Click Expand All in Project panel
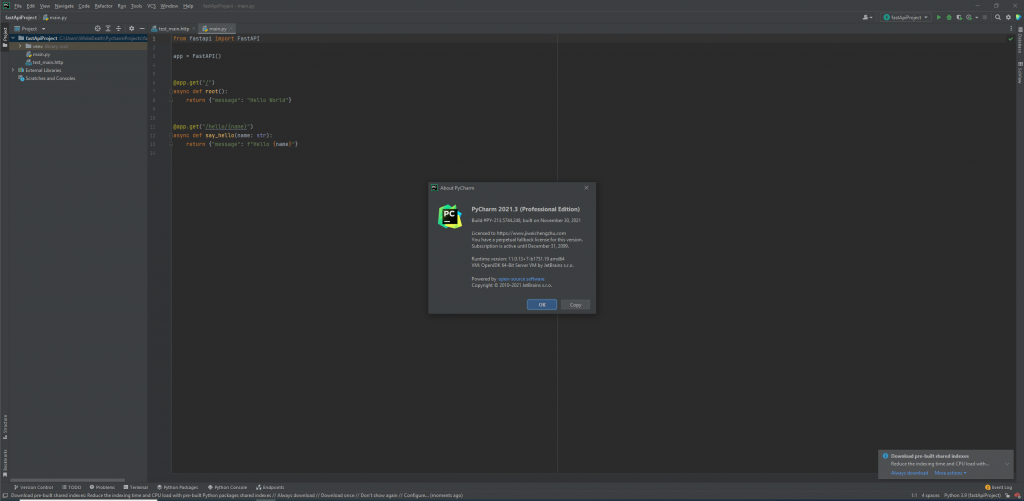Viewport: 1024px width, 501px height. pyautogui.click(x=108, y=29)
